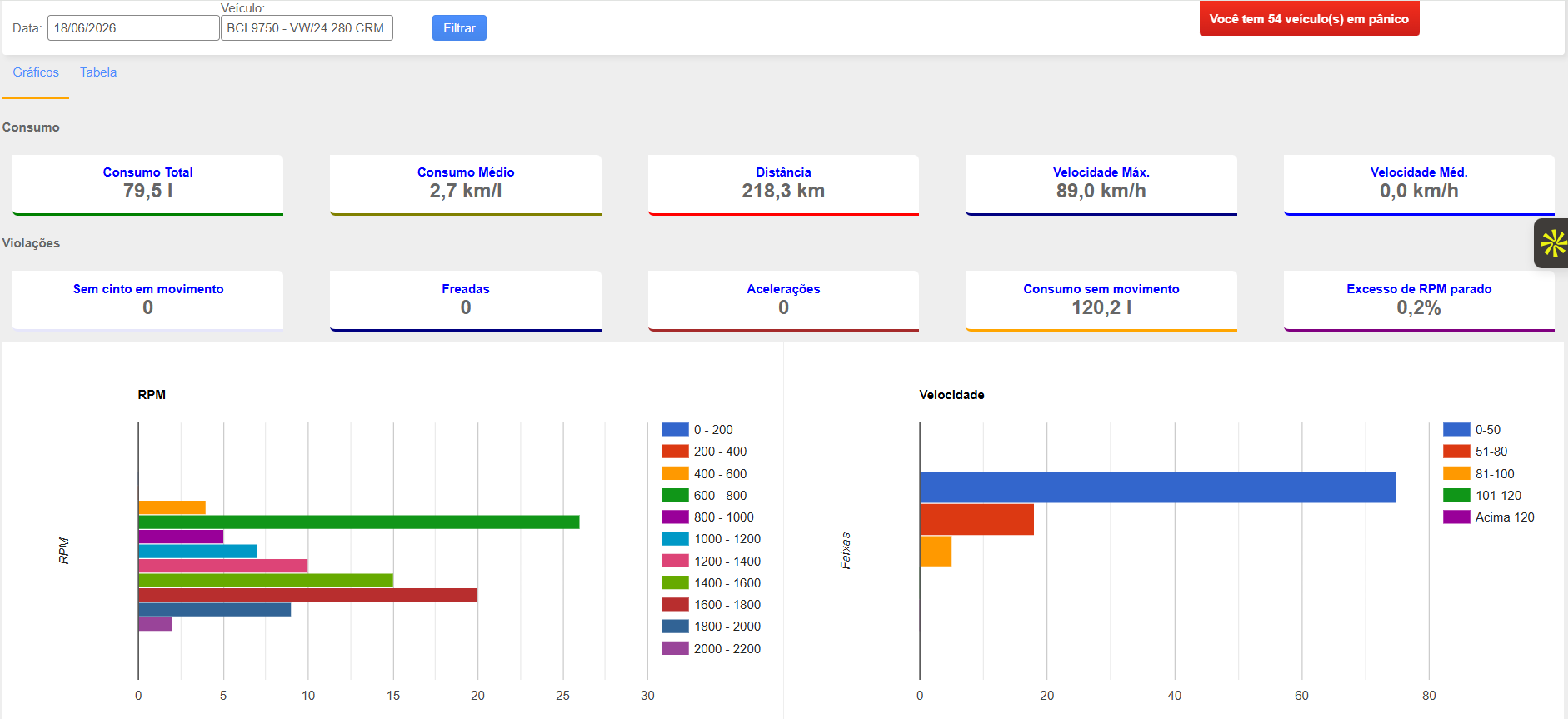
Task: Select the green 600-800 RPM bar
Action: pyautogui.click(x=359, y=522)
